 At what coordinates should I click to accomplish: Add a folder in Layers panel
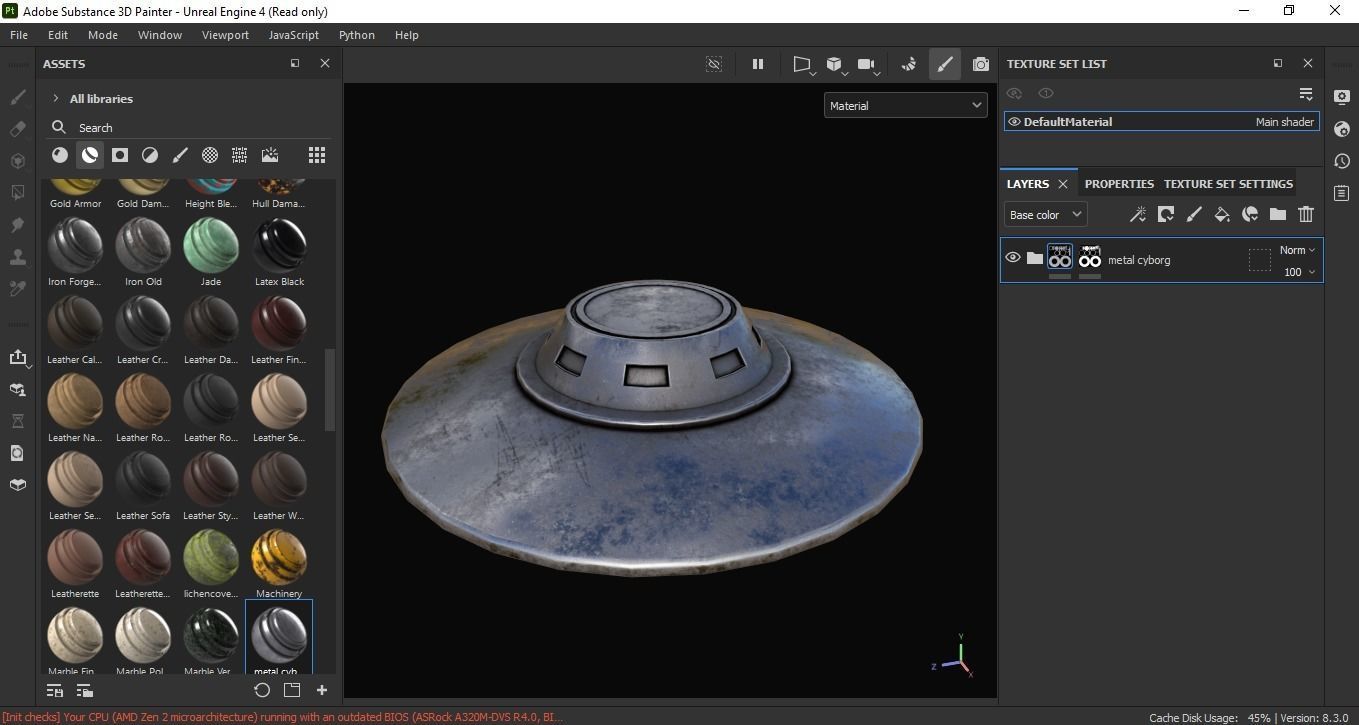[x=1278, y=214]
